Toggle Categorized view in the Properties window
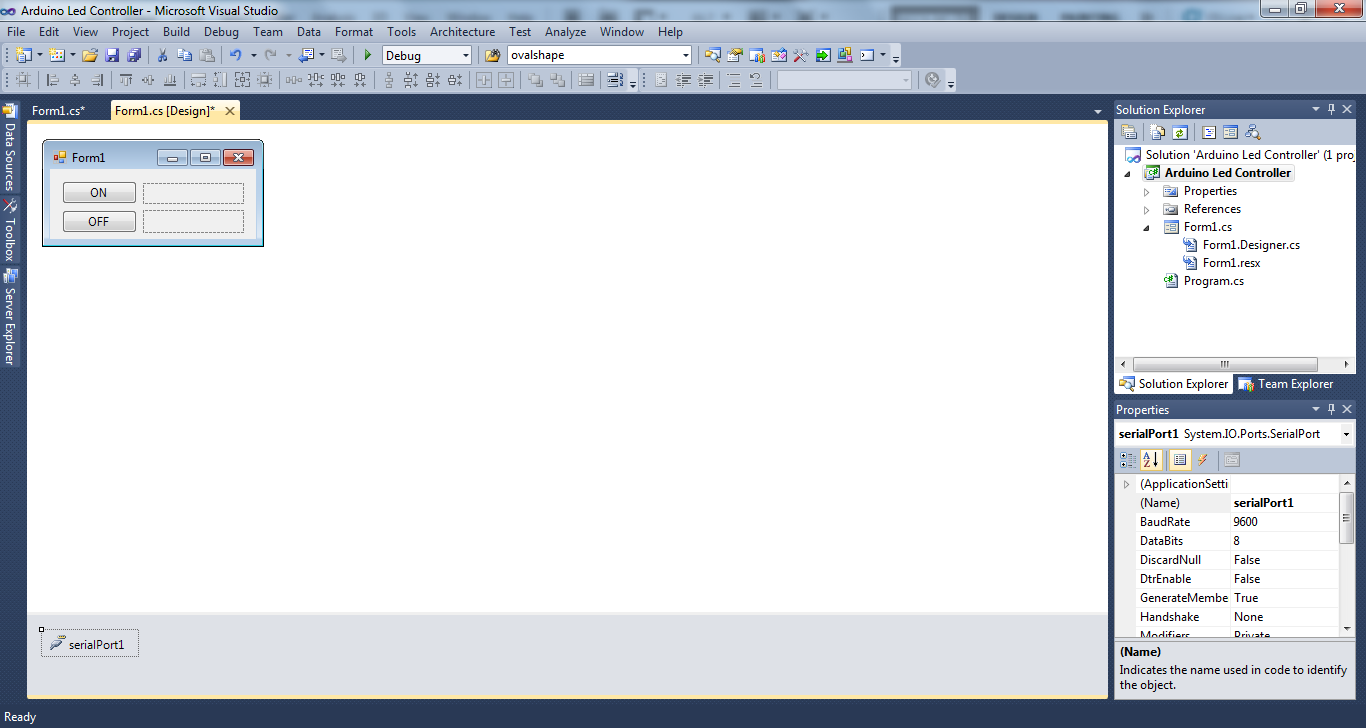Image resolution: width=1366 pixels, height=728 pixels. [1128, 460]
